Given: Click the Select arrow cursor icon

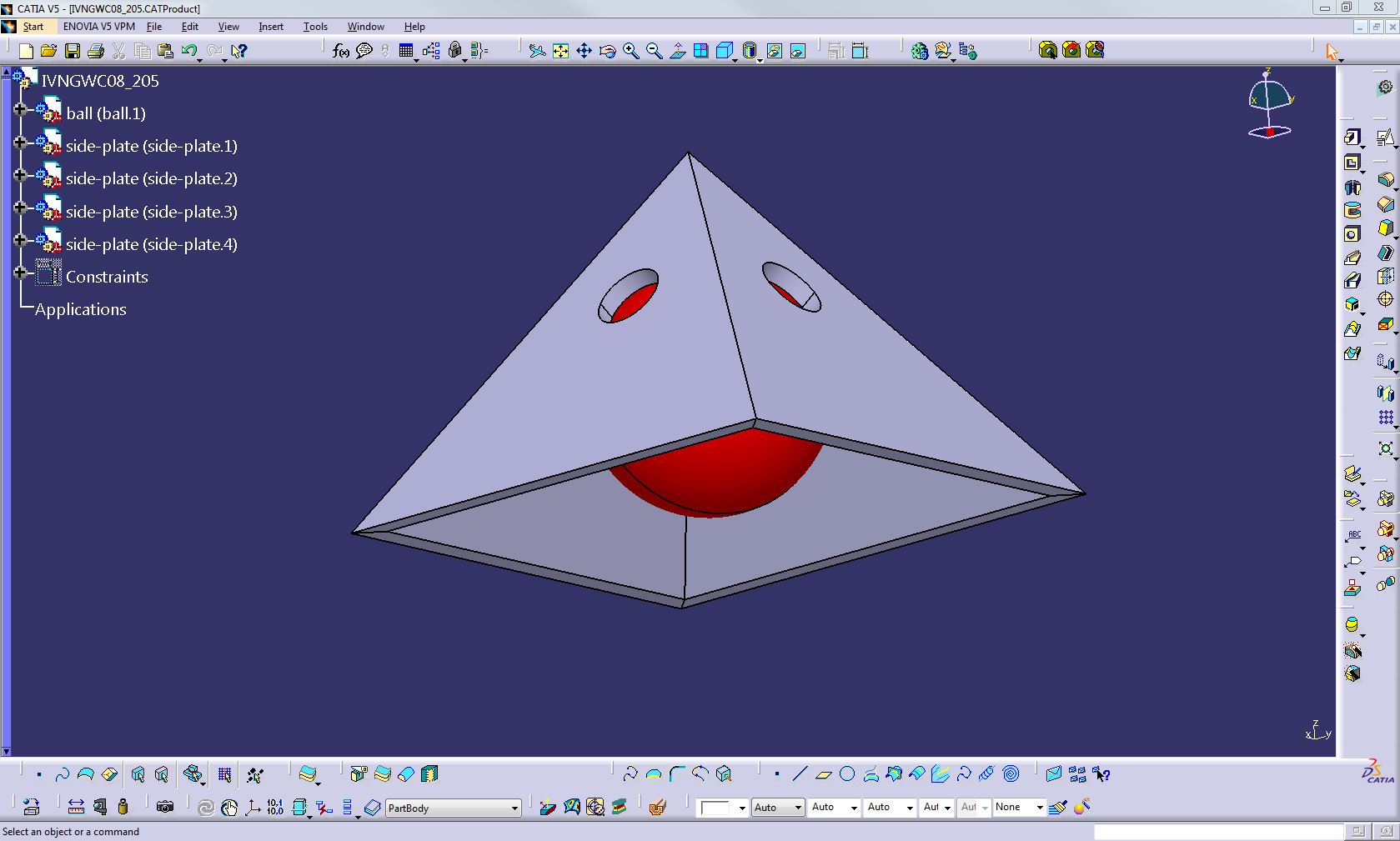Looking at the screenshot, I should point(1332,52).
